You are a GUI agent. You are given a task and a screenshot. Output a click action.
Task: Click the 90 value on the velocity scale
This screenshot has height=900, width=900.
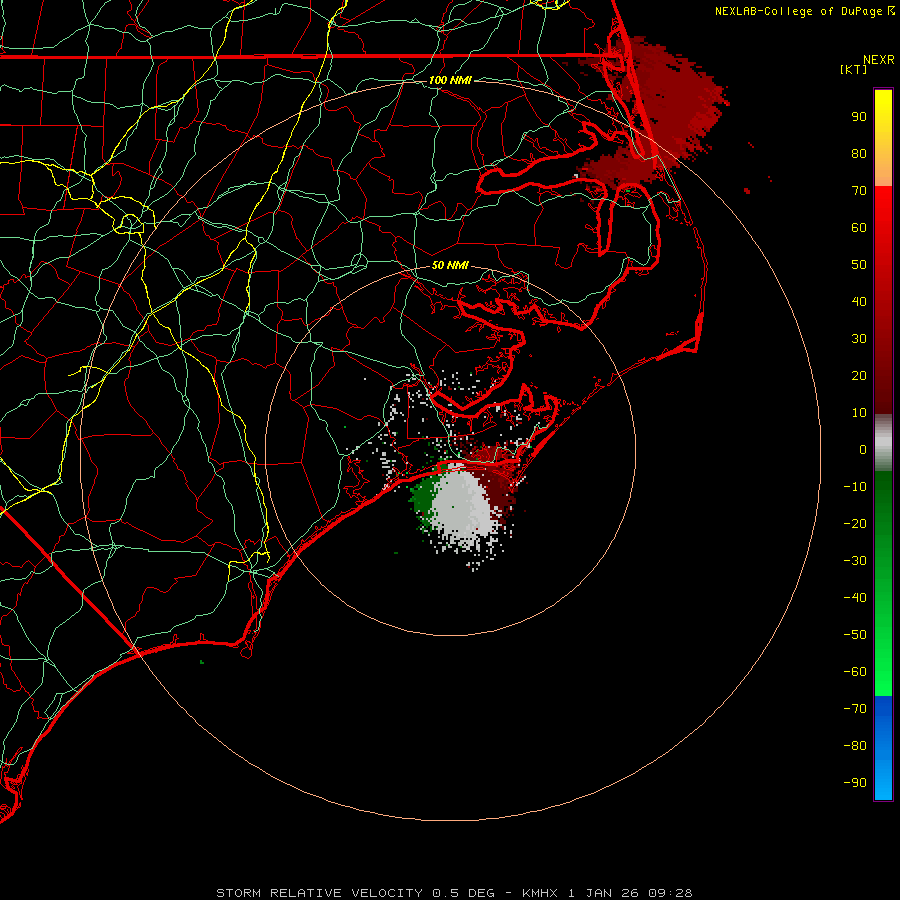coord(859,117)
